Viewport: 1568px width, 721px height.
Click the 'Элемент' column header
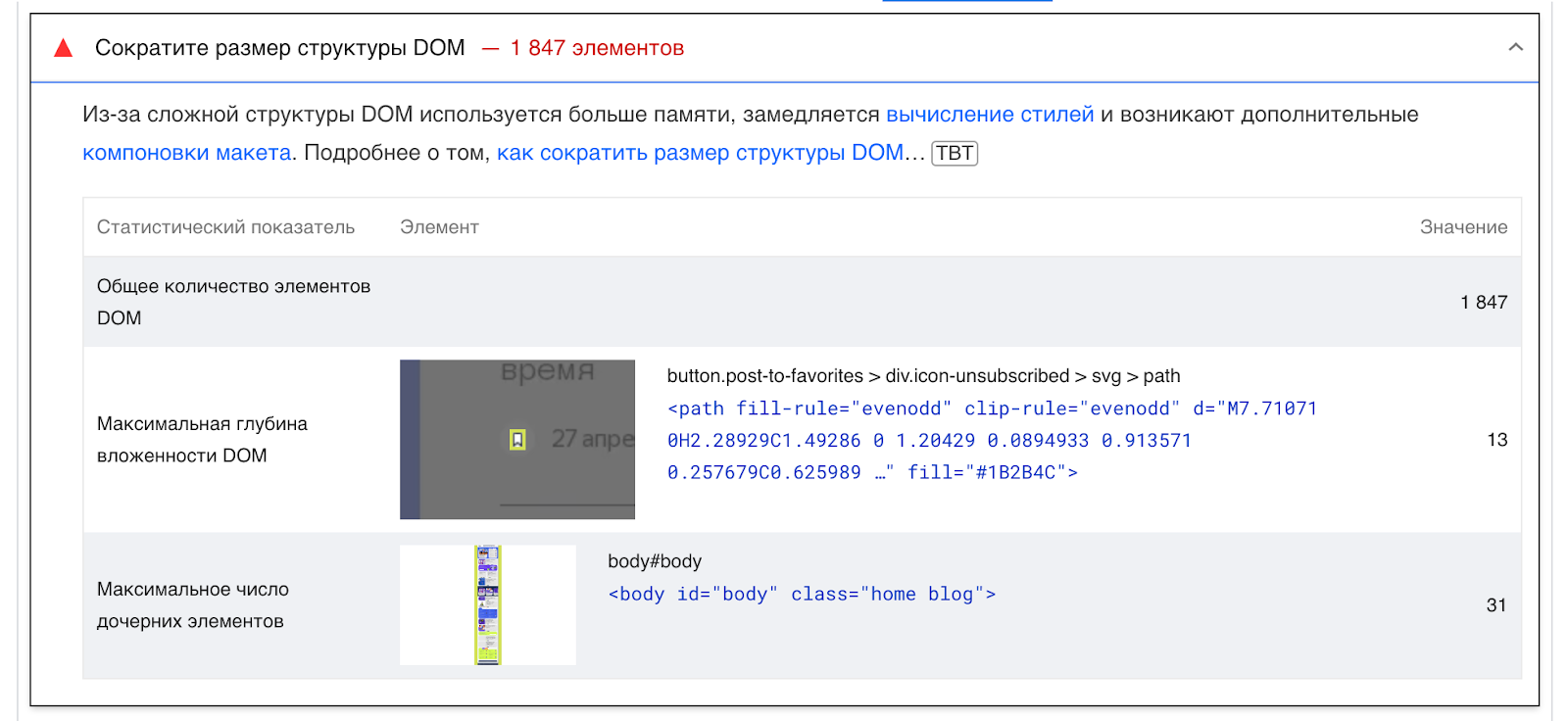439,227
